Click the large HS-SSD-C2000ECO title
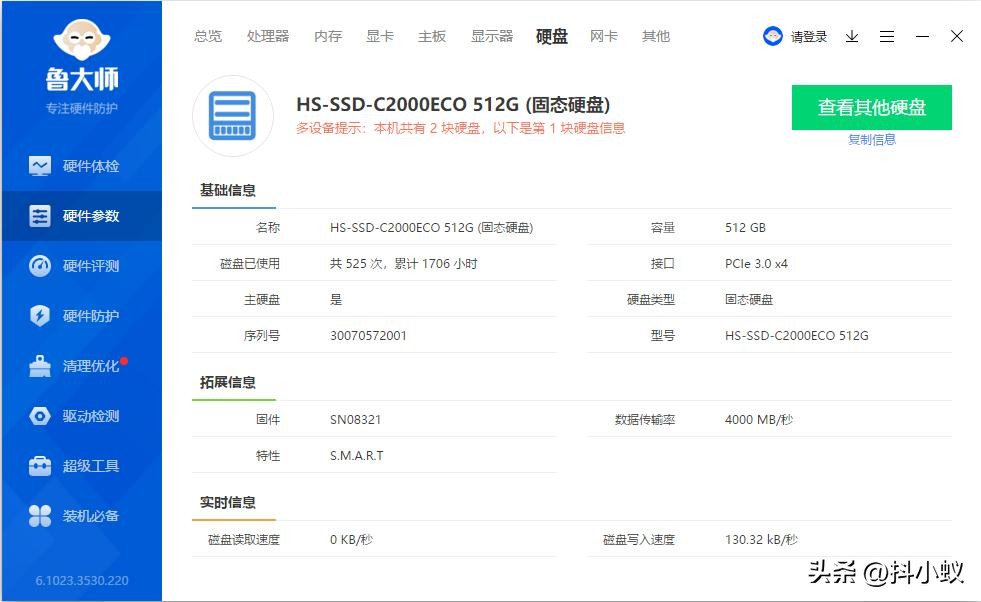 tap(453, 105)
